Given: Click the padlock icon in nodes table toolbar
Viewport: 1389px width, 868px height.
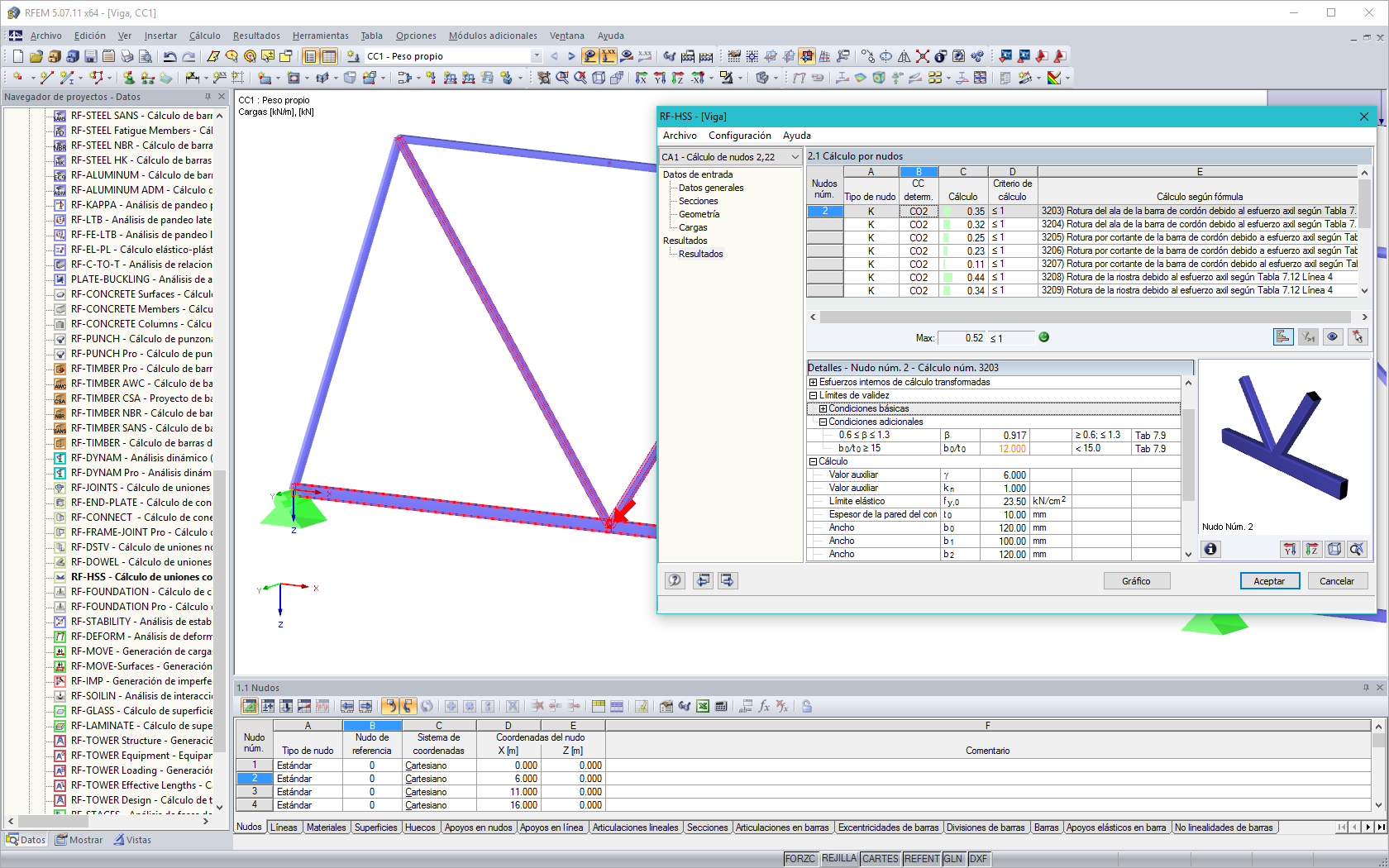Looking at the screenshot, I should [x=806, y=706].
